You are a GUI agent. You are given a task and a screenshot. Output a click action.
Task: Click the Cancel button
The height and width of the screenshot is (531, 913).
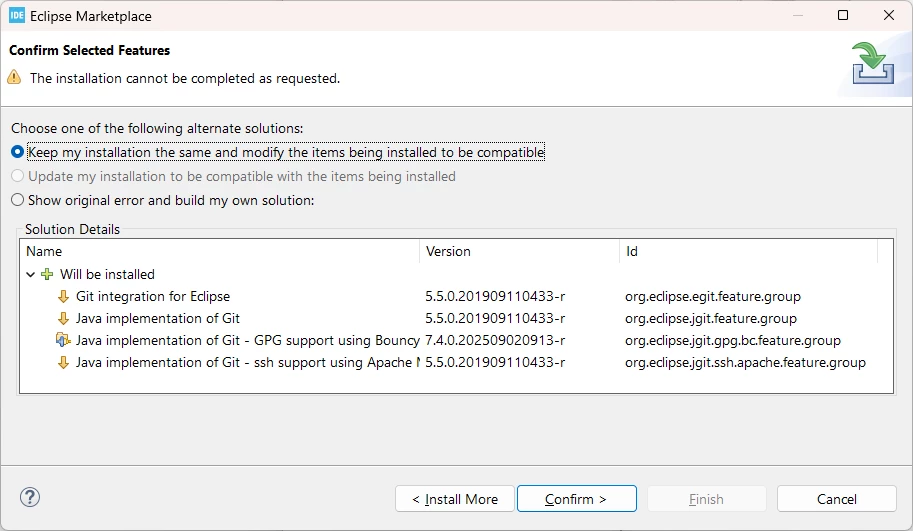point(837,499)
